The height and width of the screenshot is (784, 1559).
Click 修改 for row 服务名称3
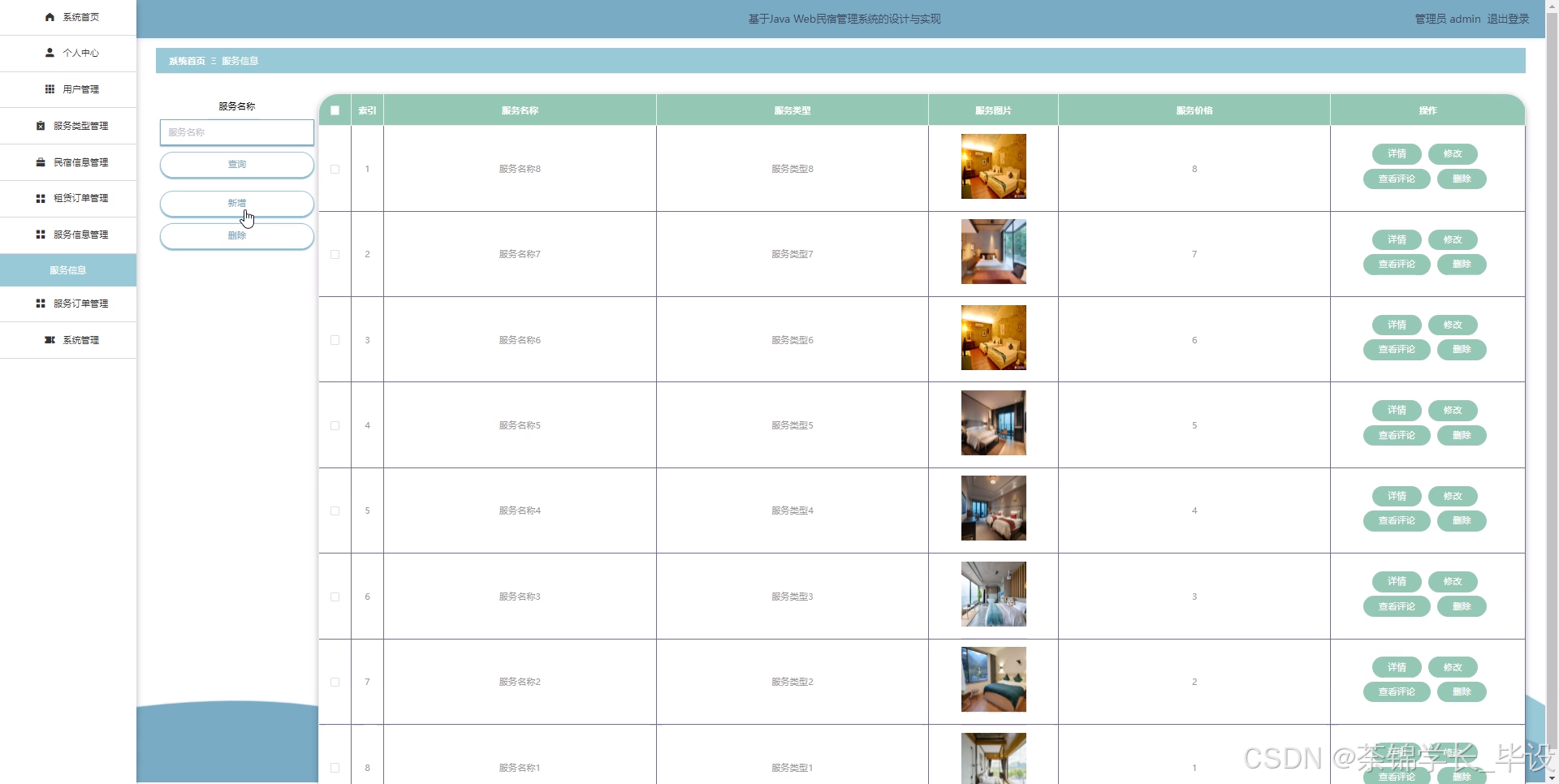click(x=1453, y=581)
